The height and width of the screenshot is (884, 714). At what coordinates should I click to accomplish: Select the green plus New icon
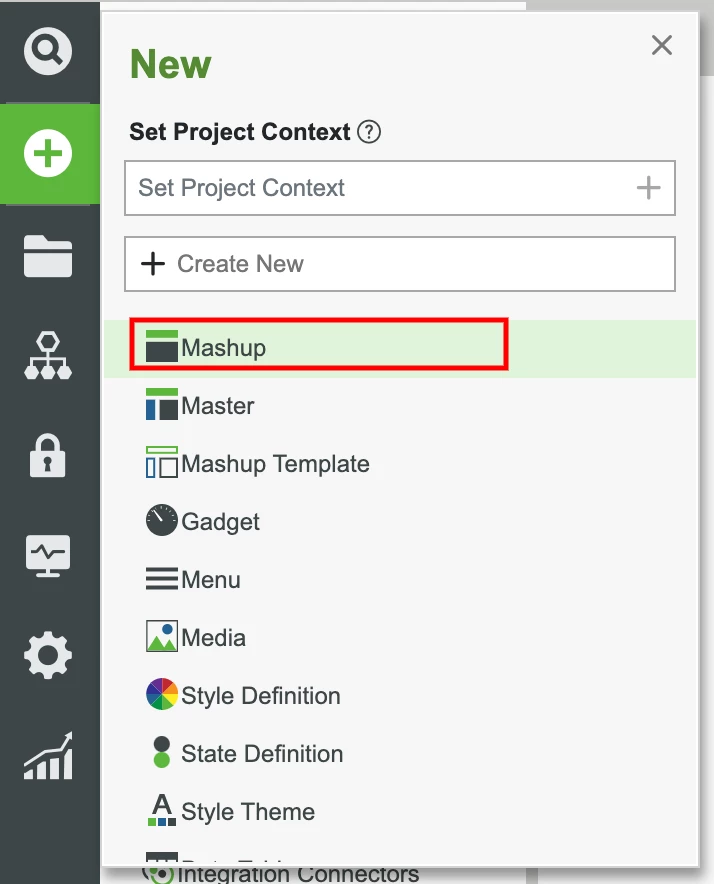click(x=49, y=155)
